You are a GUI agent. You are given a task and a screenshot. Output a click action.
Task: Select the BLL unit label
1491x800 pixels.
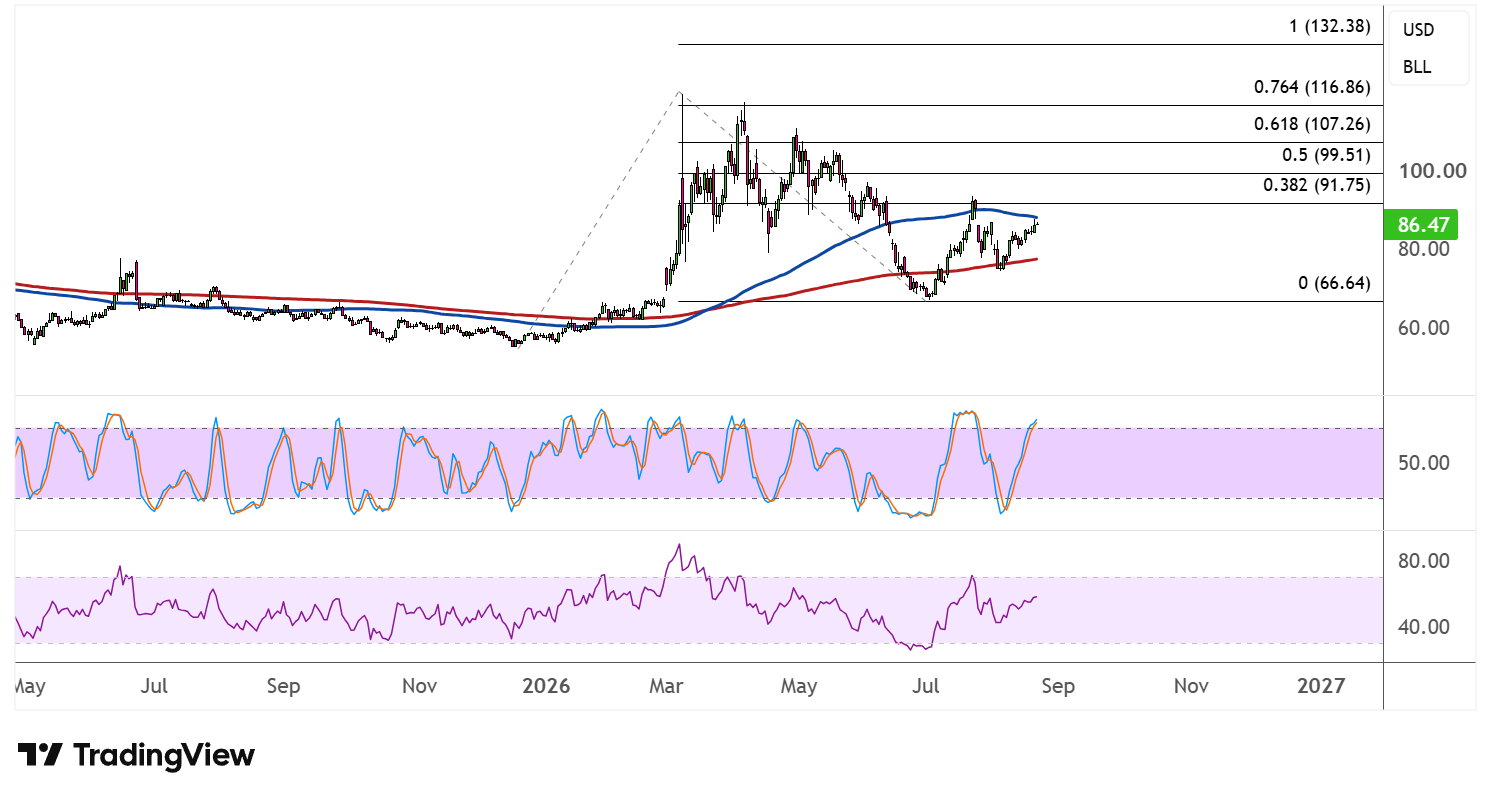tap(1417, 67)
